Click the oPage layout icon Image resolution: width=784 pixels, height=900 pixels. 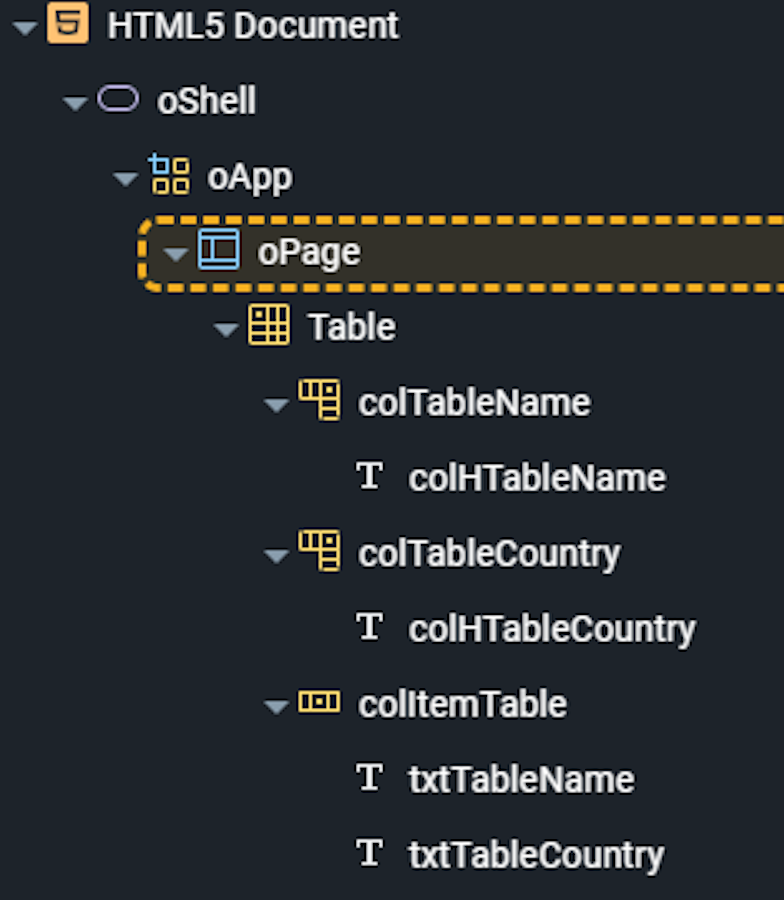point(219,249)
